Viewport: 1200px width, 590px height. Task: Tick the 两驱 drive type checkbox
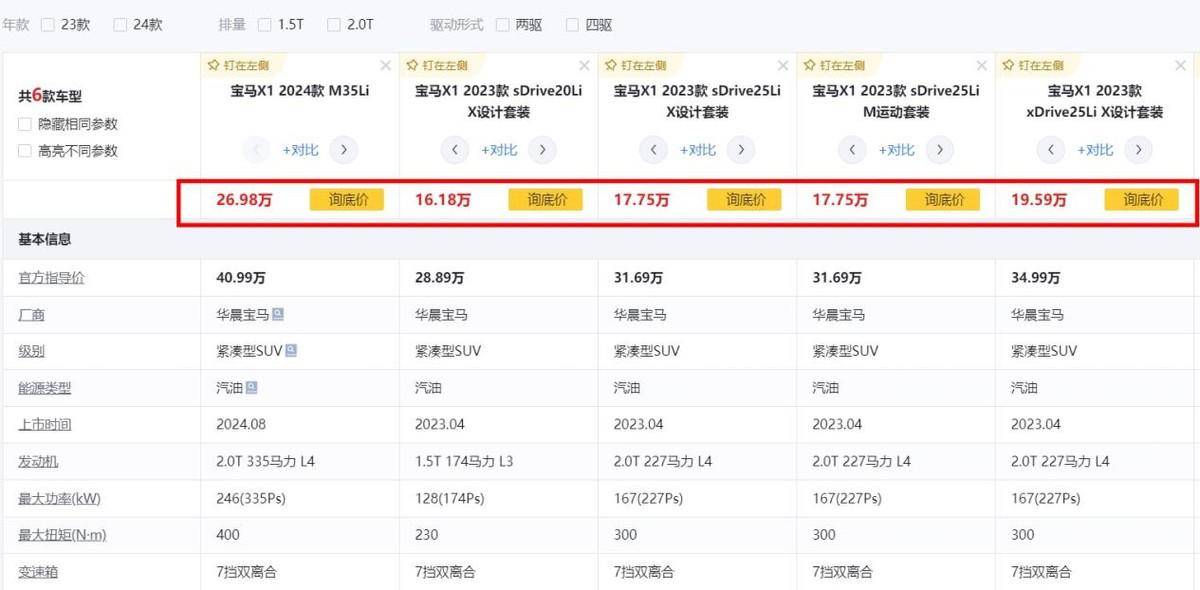[x=502, y=24]
